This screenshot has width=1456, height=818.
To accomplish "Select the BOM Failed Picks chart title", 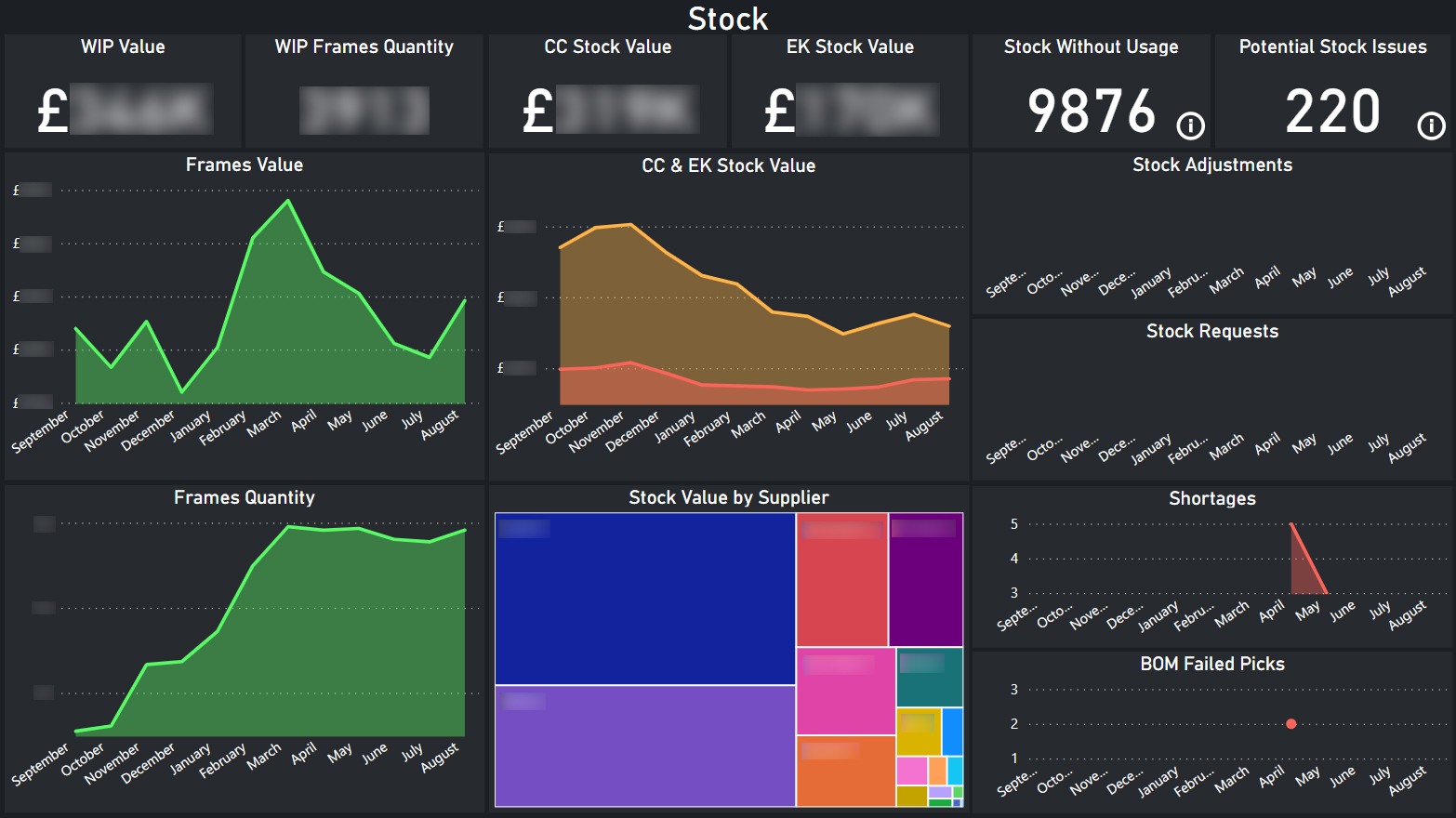I will coord(1212,664).
